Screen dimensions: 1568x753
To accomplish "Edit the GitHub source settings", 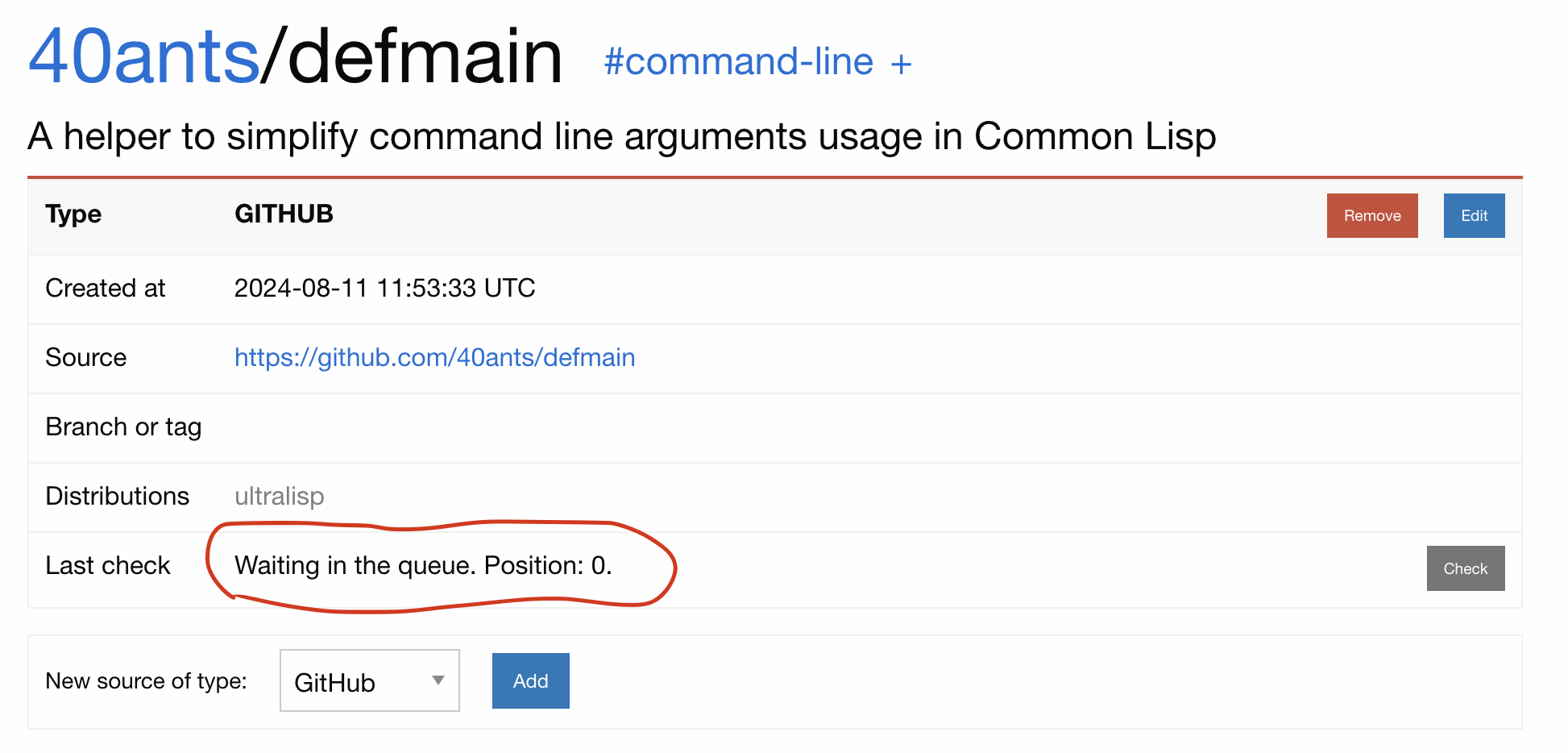I will (1474, 215).
